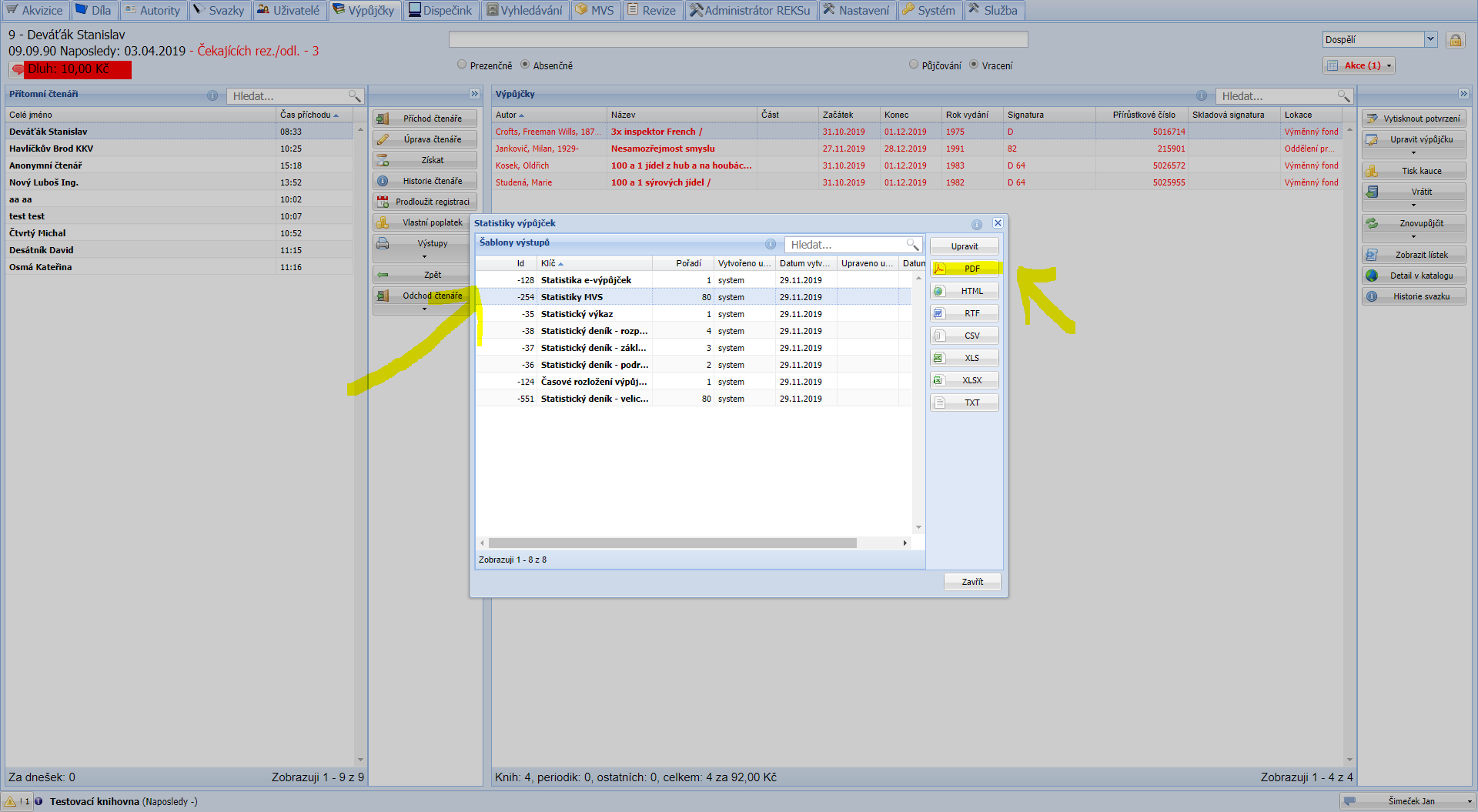Export the template as CSV
The height and width of the screenshot is (812, 1478).
[x=965, y=336]
